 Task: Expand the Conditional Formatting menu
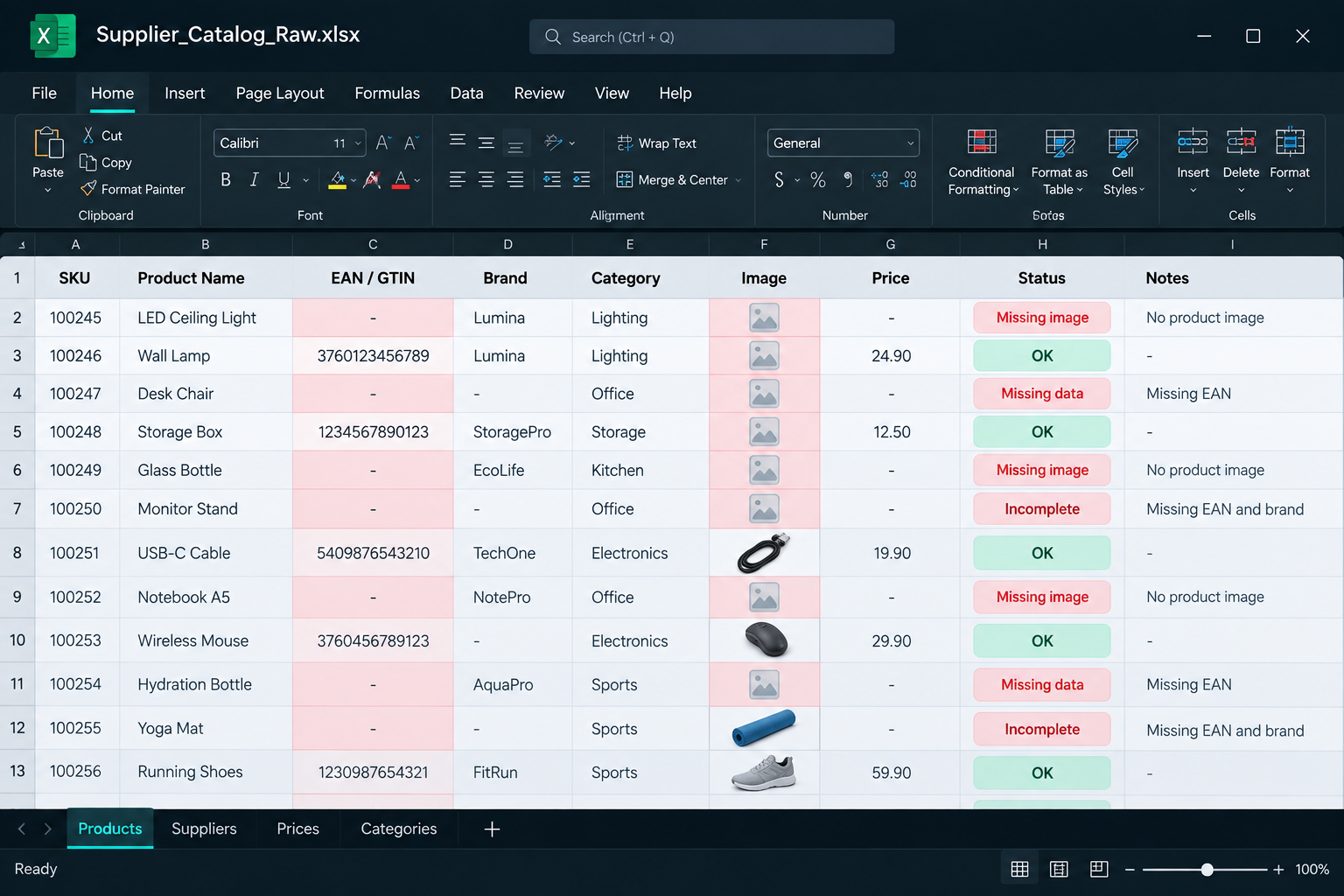pos(983,162)
